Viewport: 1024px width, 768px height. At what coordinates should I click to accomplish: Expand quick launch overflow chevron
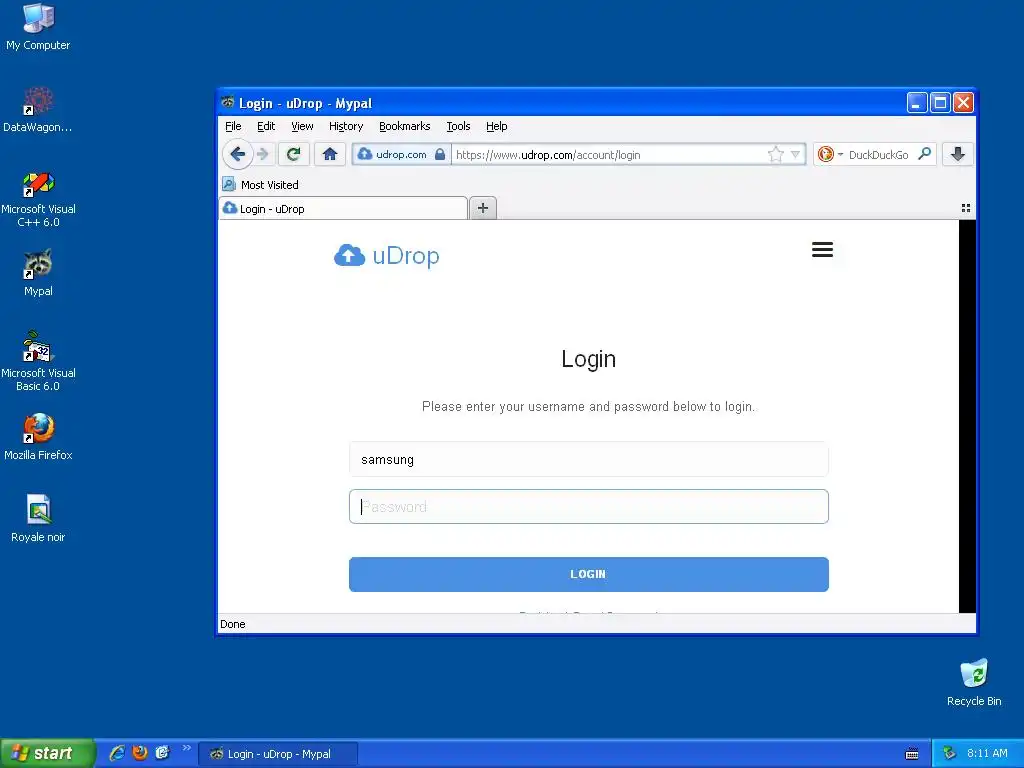(x=186, y=748)
